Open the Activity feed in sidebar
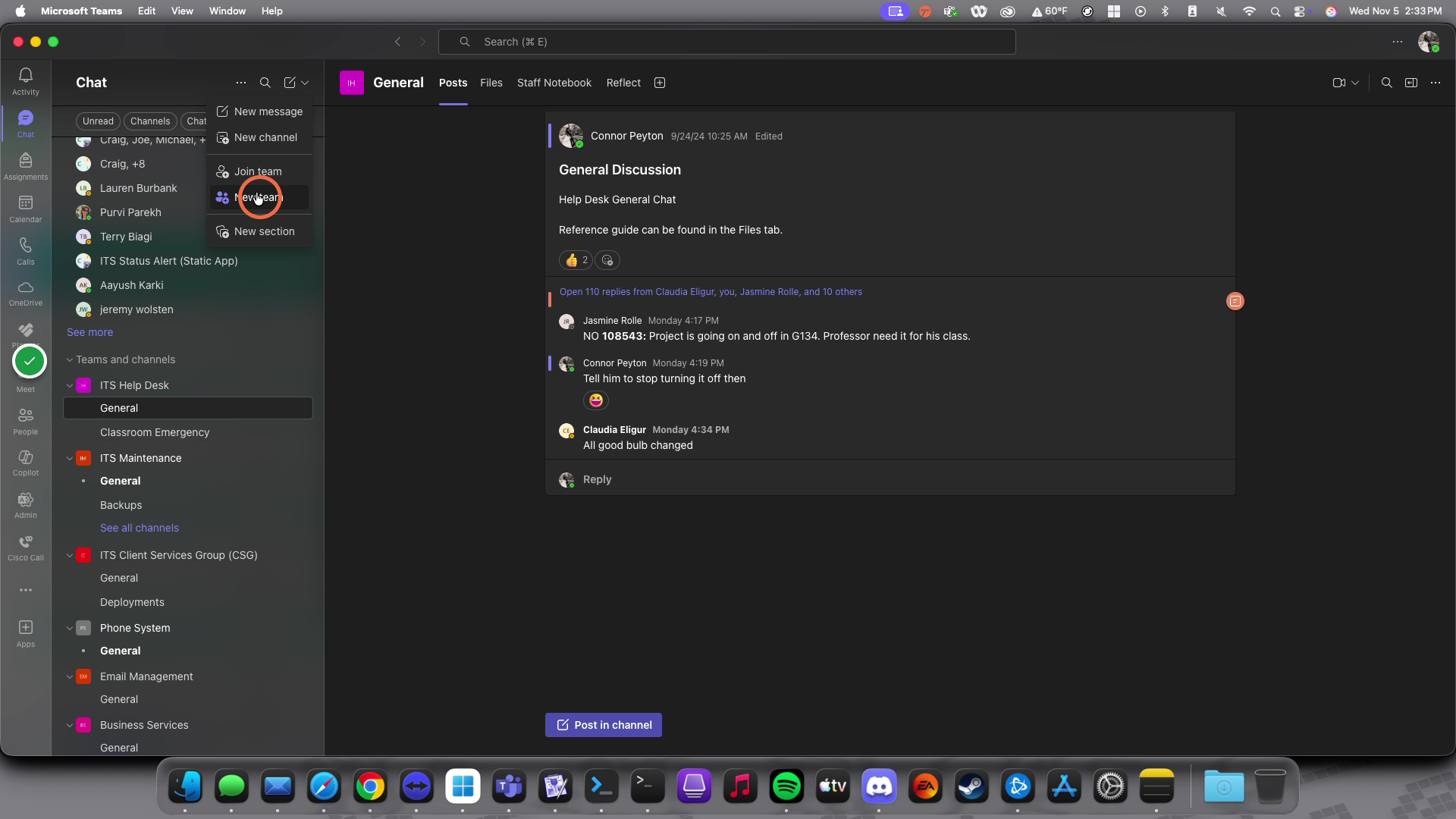Screen dimensions: 1456x819 point(26,81)
